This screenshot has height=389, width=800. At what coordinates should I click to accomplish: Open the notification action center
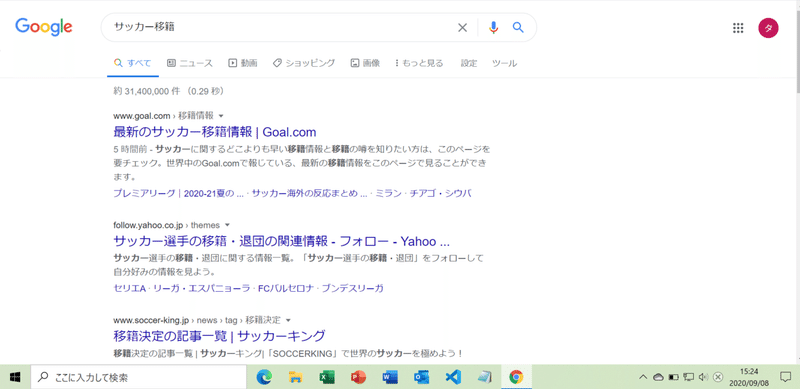click(785, 377)
